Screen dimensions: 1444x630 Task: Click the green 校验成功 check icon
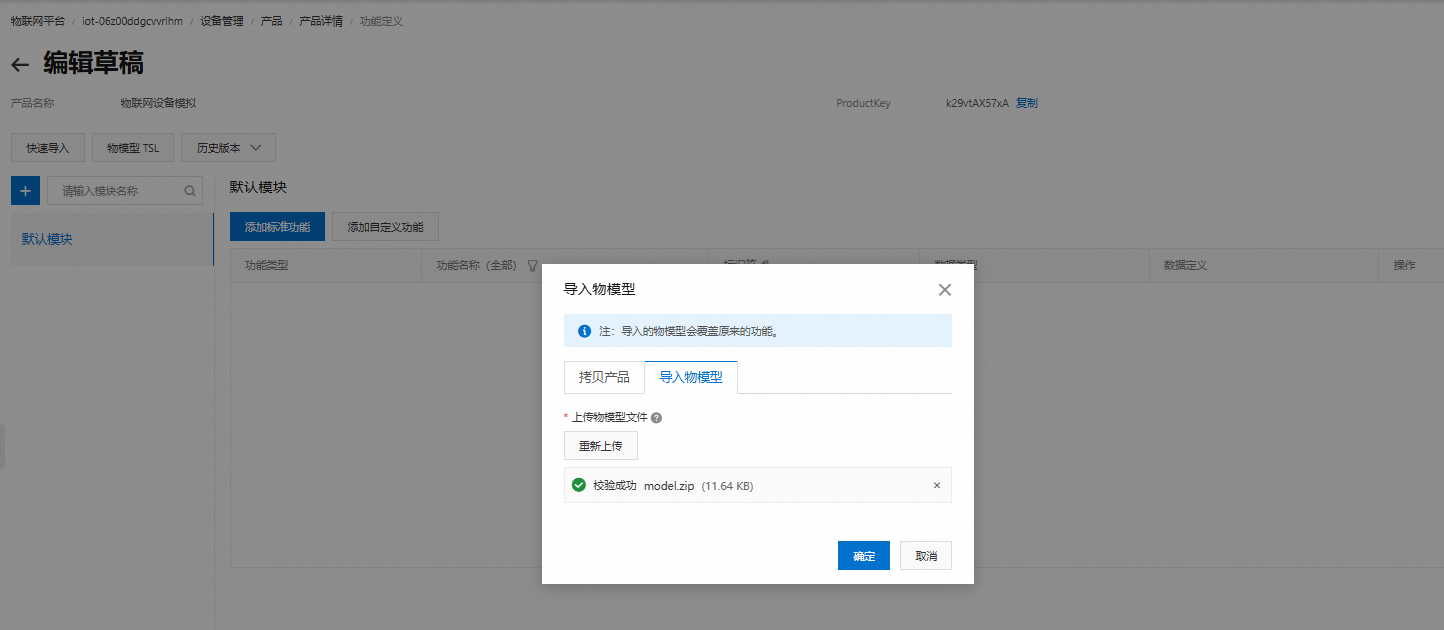tap(578, 486)
